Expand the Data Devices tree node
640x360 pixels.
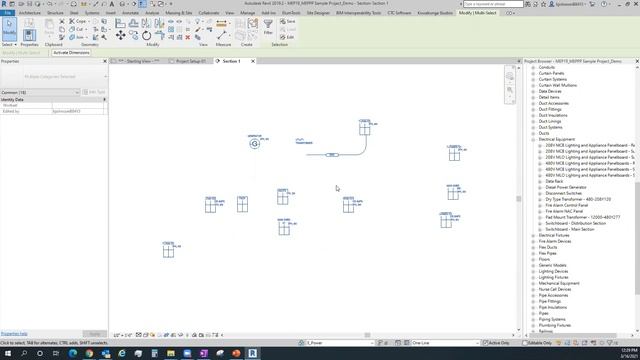(533, 91)
